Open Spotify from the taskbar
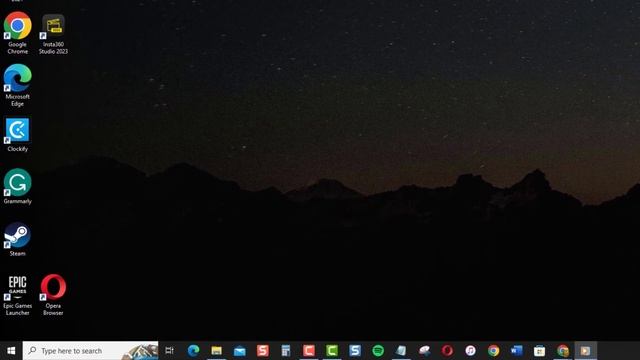This screenshot has width=640, height=360. coord(378,351)
